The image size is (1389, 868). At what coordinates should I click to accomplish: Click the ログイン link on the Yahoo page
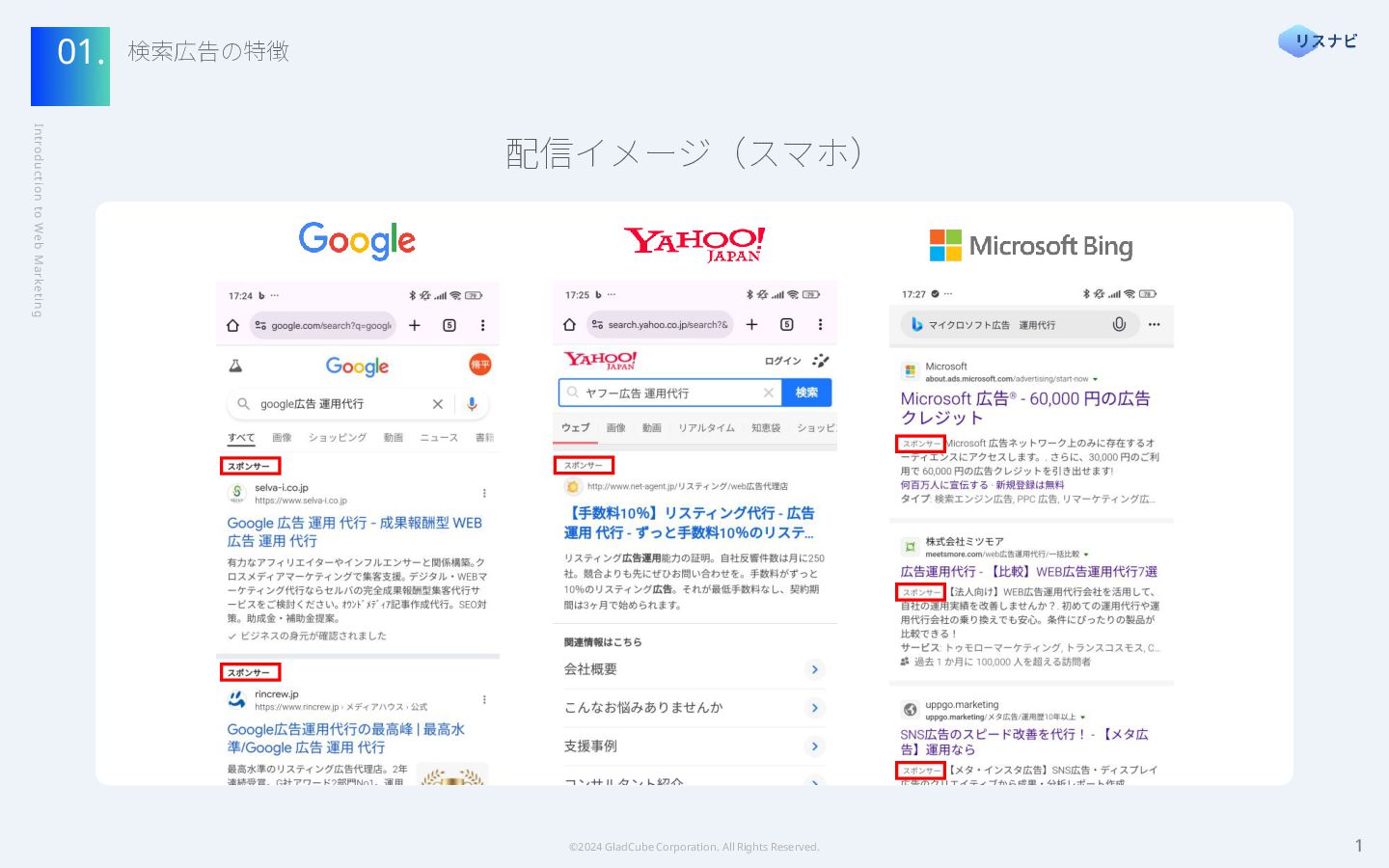[x=783, y=361]
